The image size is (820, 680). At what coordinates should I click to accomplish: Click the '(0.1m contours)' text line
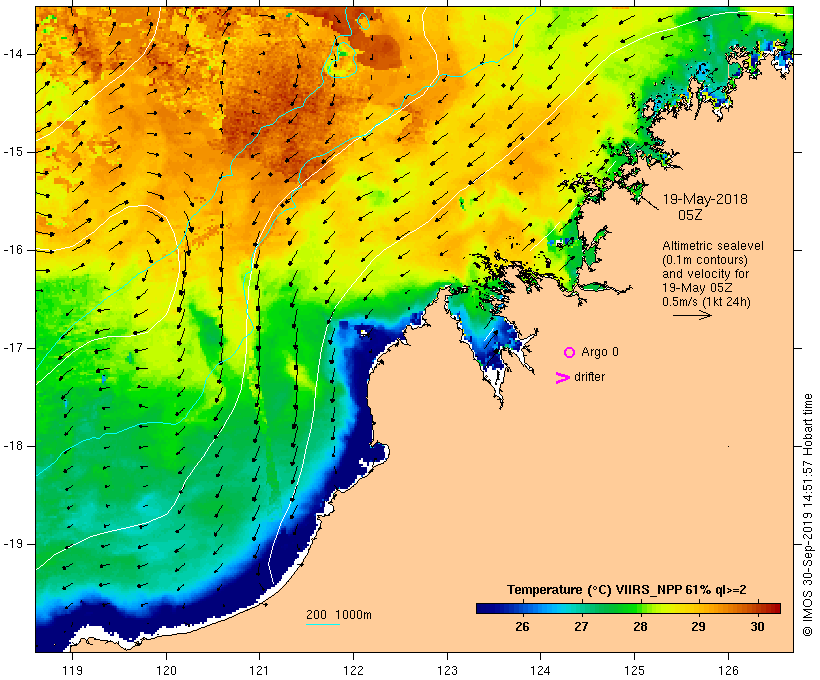coord(705,260)
